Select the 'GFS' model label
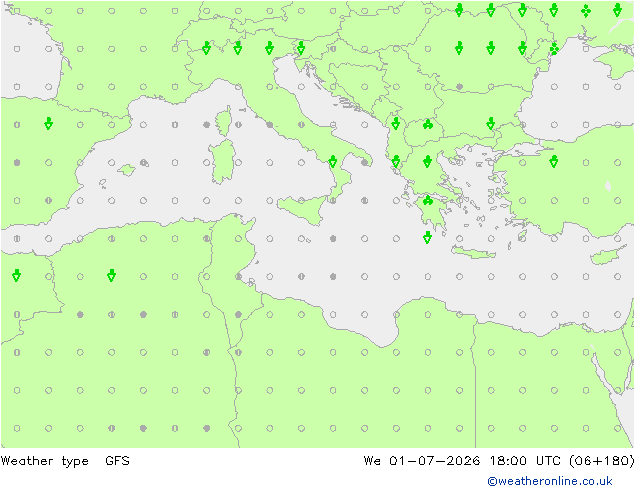Screen dimensions: 634x490 click(x=117, y=461)
